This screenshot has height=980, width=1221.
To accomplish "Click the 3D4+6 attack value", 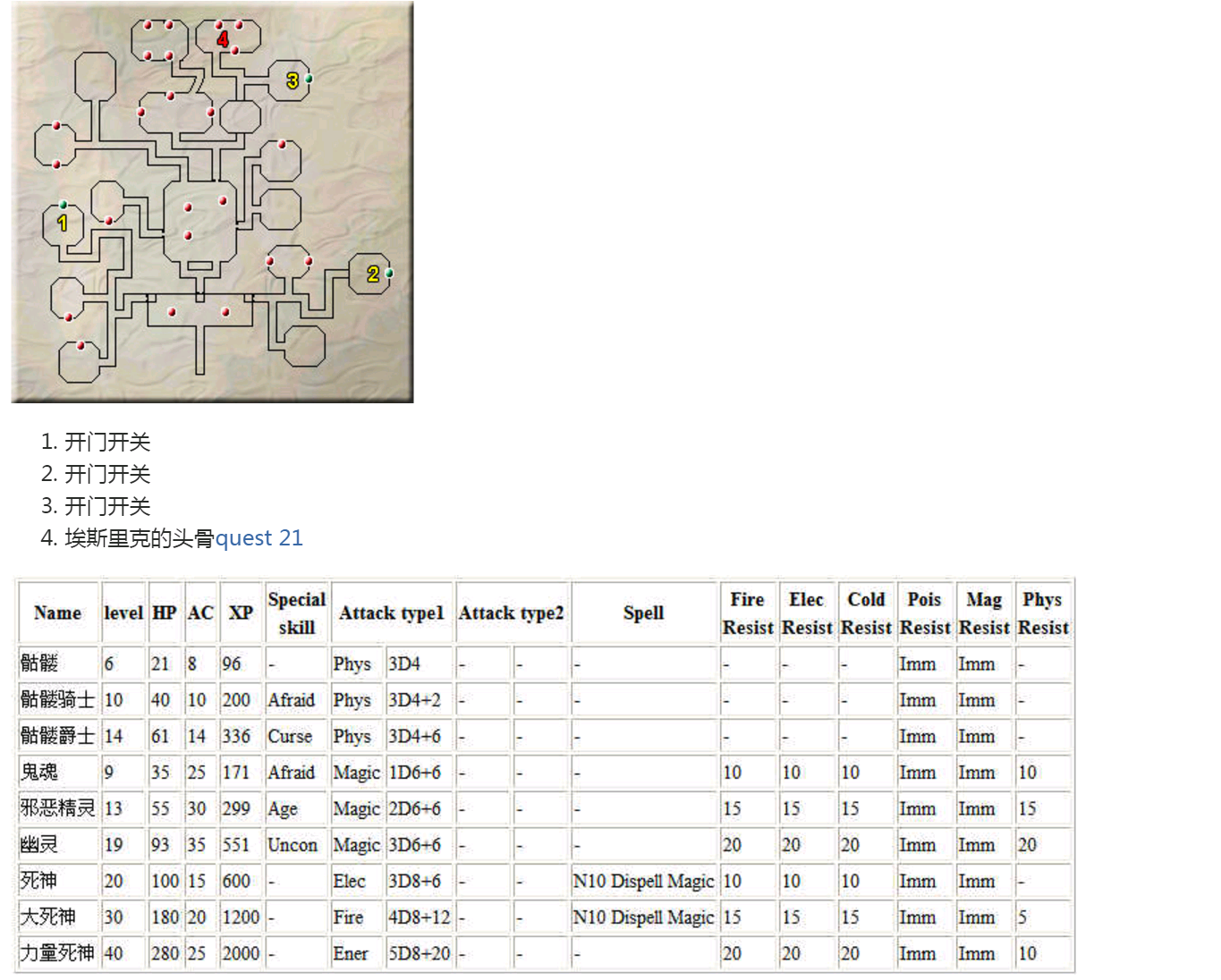I will (419, 736).
